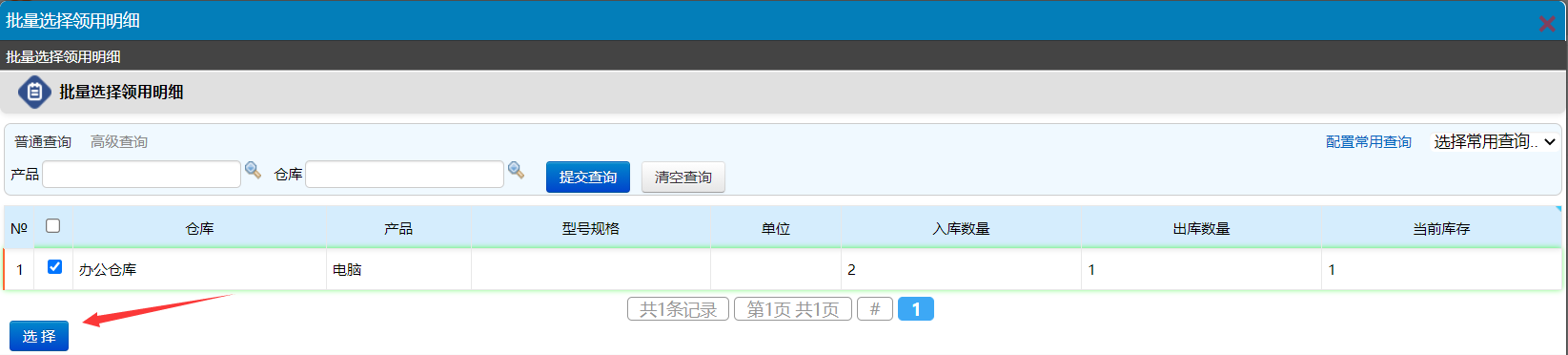Viewport: 1568px width, 355px height.
Task: Click the 清空查询 button
Action: coord(683,177)
